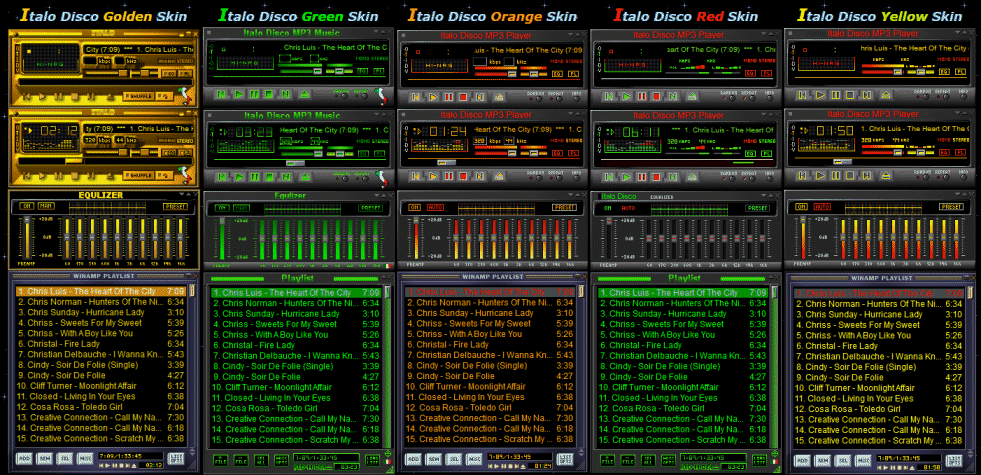Click green Play in stopped Red skin player
Viewport: 981px width, 475px height.
[626, 96]
